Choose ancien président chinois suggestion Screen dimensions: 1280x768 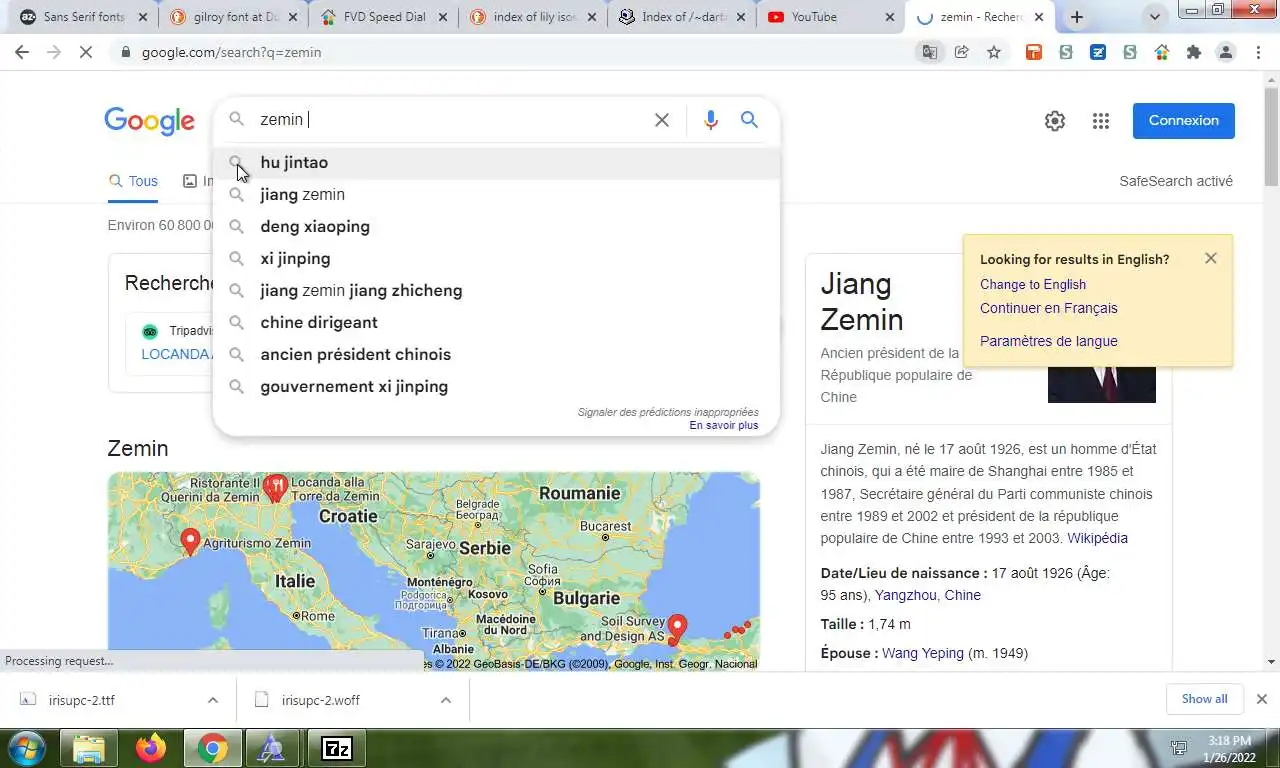tap(496, 354)
